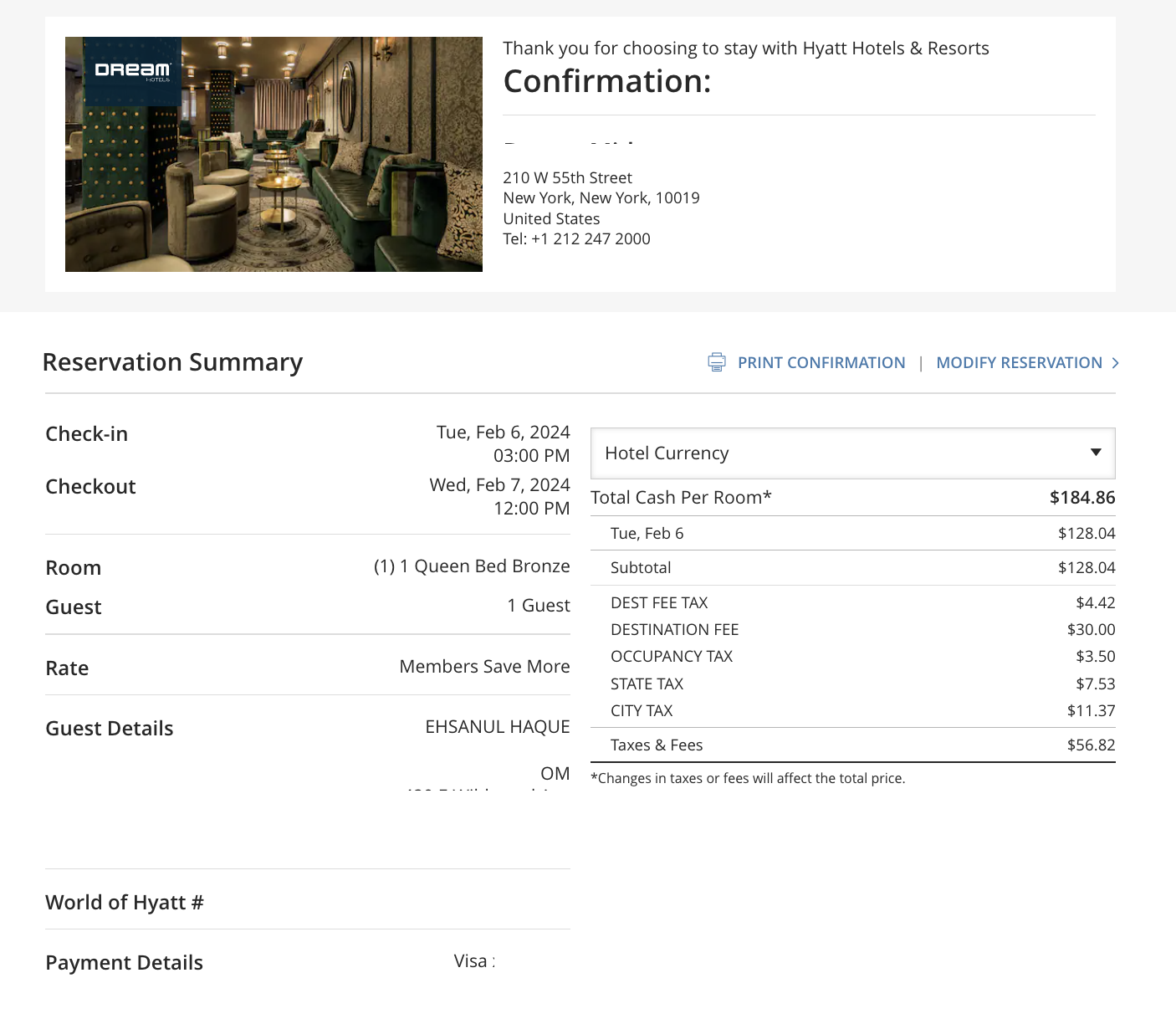1176x1019 pixels.
Task: Click the Print Confirmation link
Action: (821, 363)
